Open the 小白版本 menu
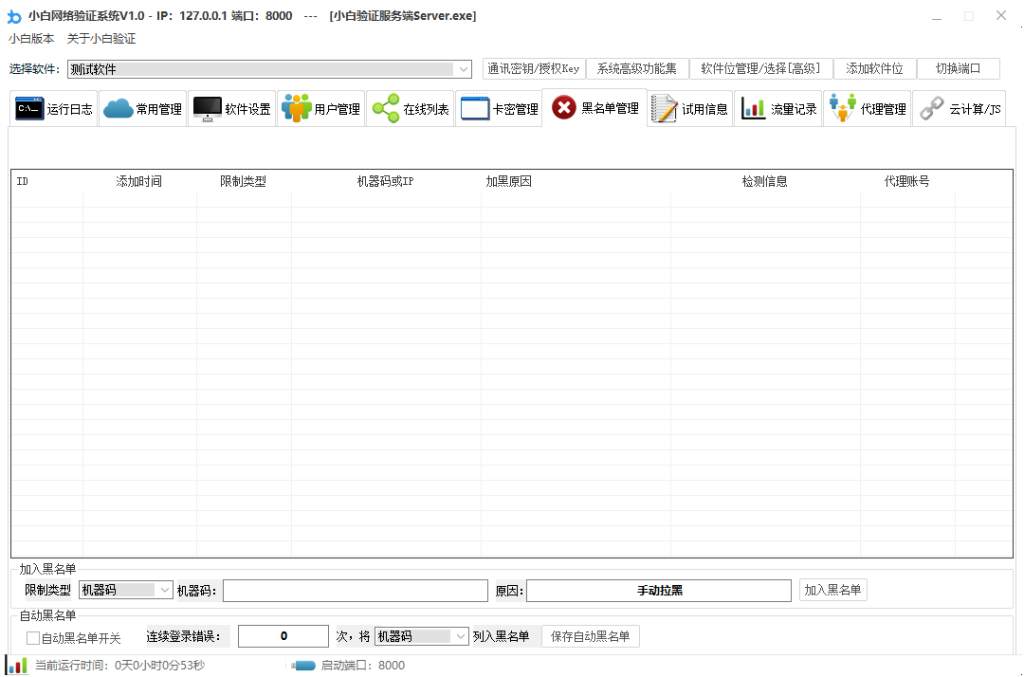 point(31,39)
